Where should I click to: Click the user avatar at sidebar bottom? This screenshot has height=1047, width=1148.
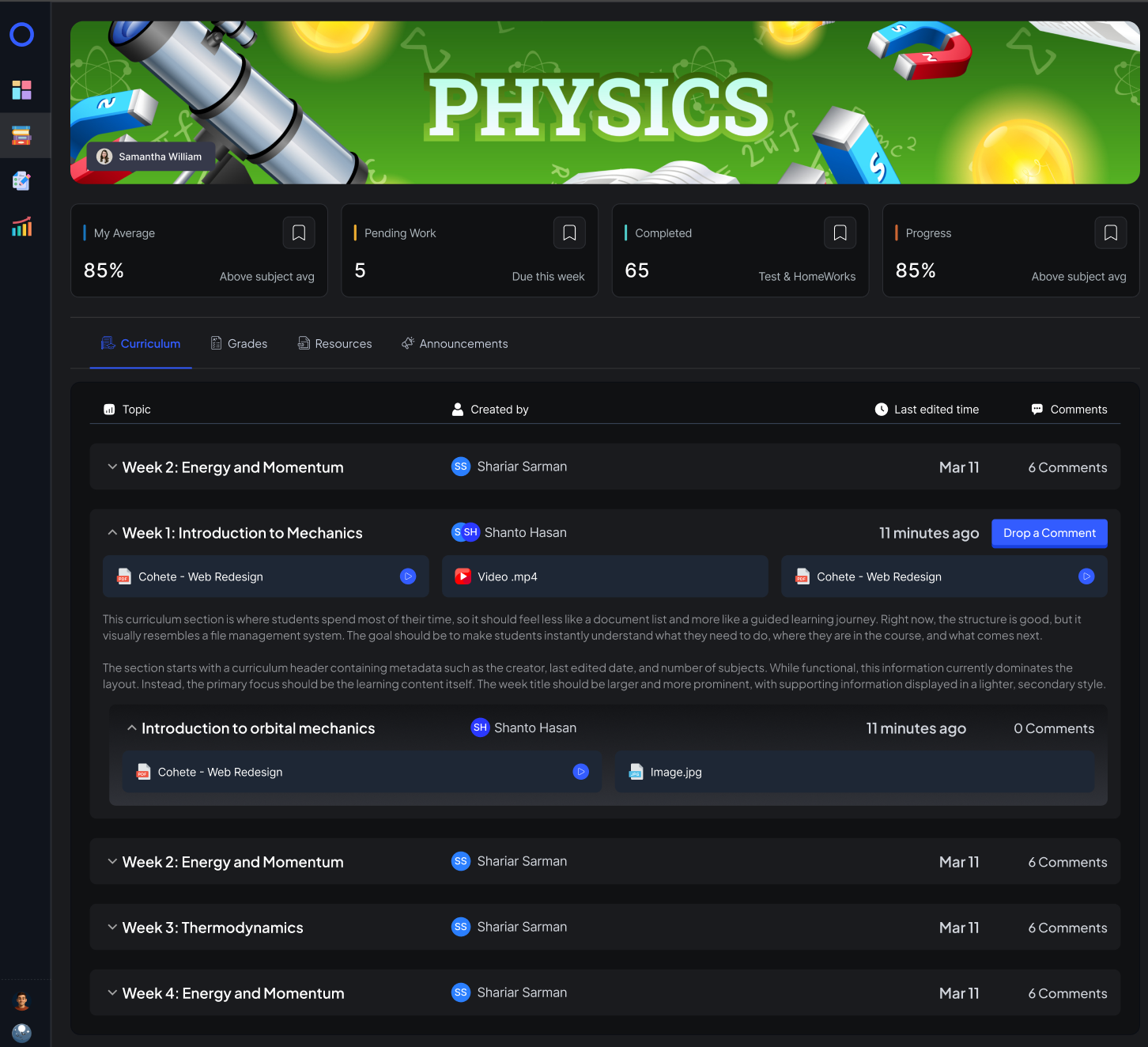pos(22,1001)
